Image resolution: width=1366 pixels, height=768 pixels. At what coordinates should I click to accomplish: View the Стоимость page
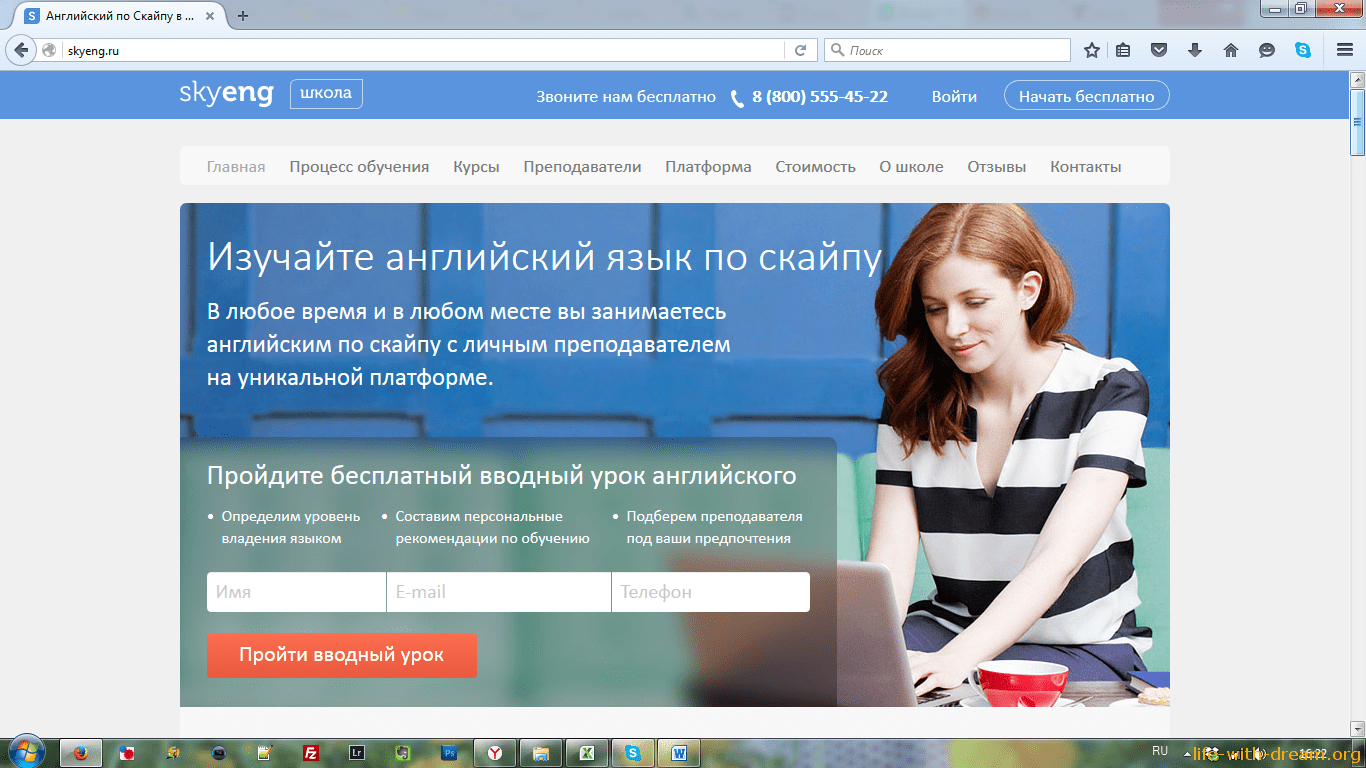click(x=815, y=167)
